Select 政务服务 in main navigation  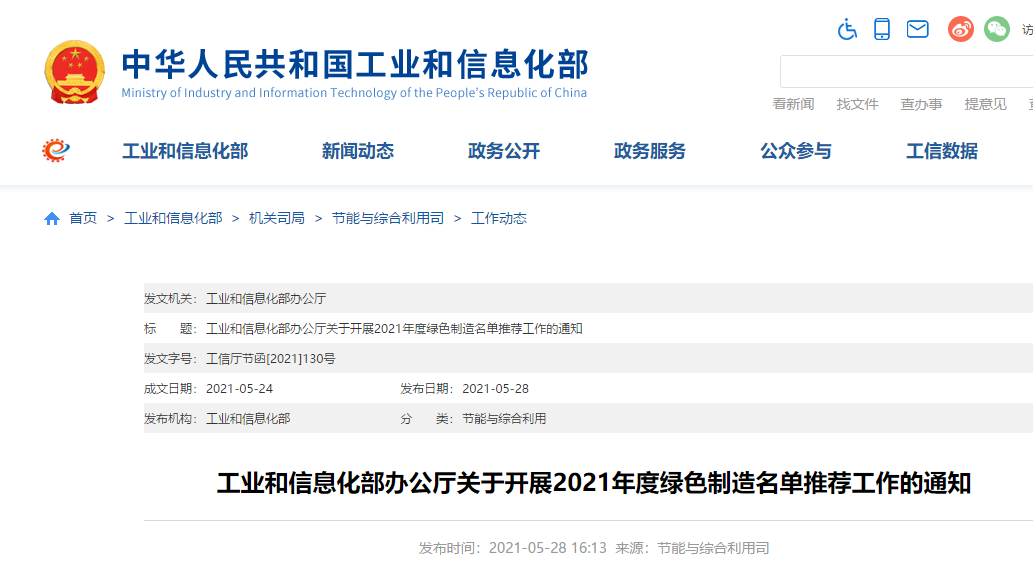[x=650, y=151]
